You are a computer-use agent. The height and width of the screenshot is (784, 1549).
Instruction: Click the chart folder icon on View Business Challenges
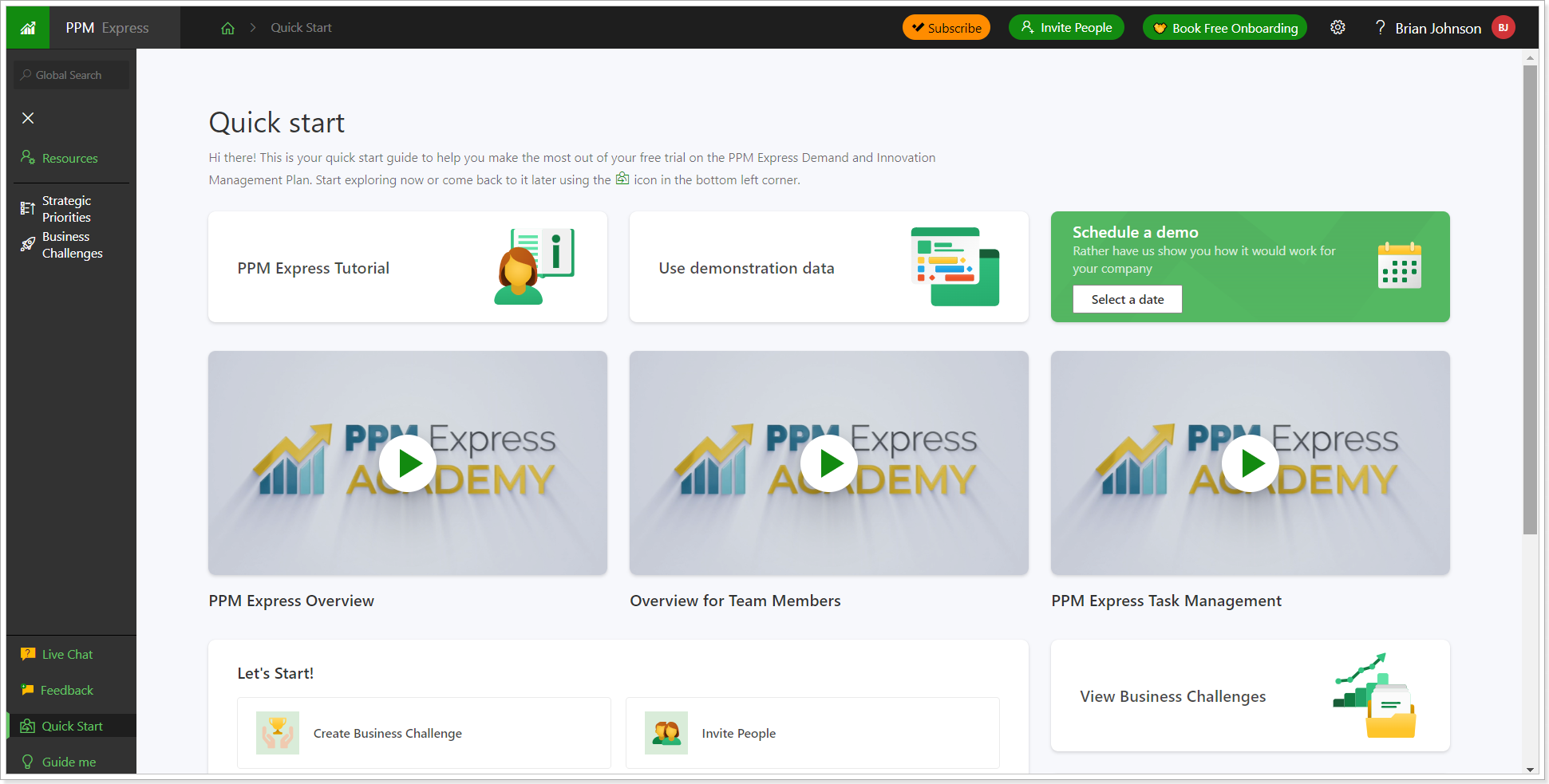click(x=1374, y=695)
